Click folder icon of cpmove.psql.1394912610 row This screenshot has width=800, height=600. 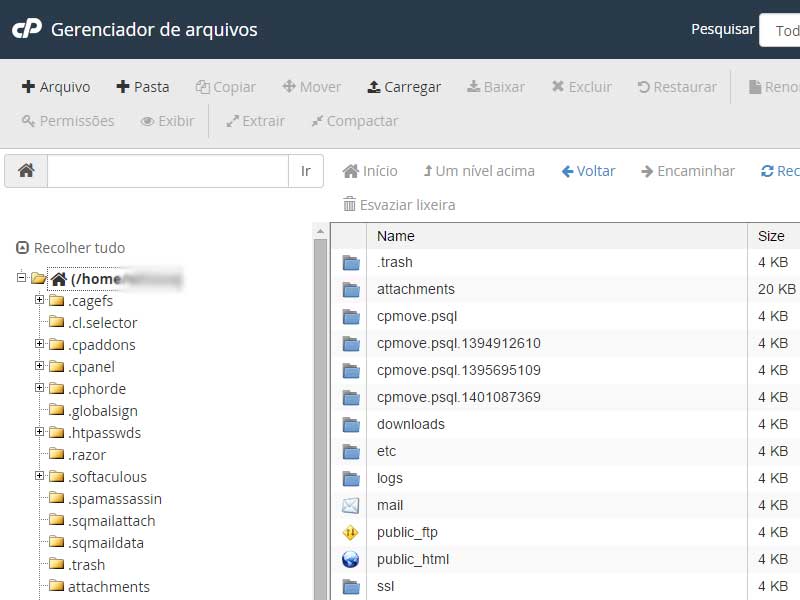click(351, 344)
